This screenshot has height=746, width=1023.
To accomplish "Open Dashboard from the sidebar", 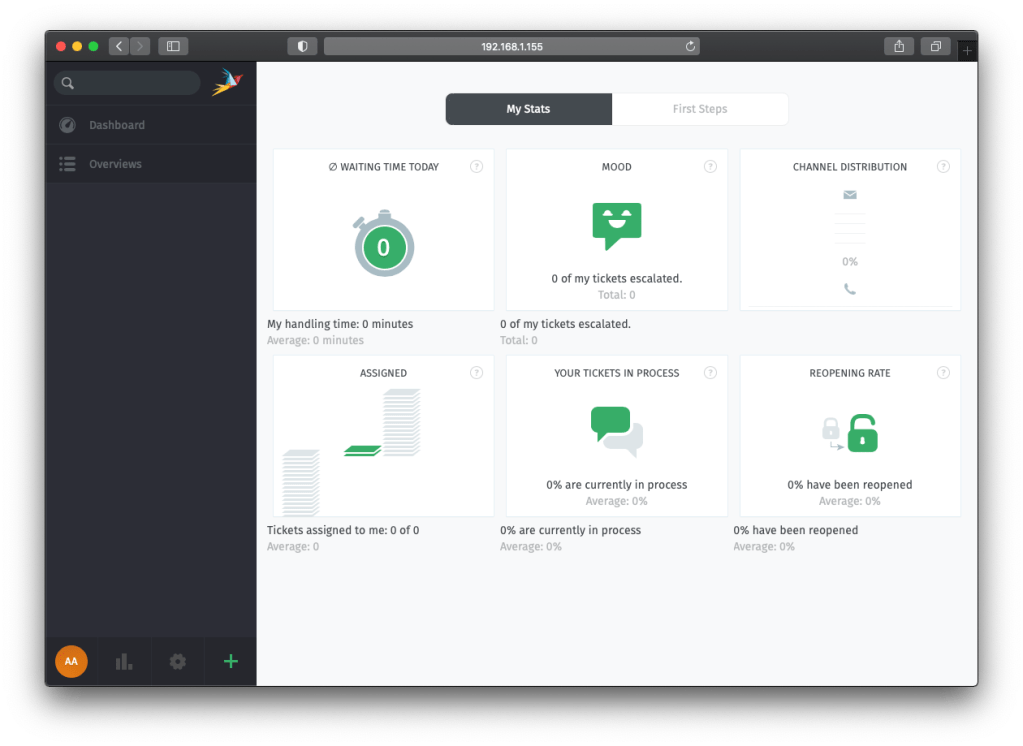I will point(116,125).
